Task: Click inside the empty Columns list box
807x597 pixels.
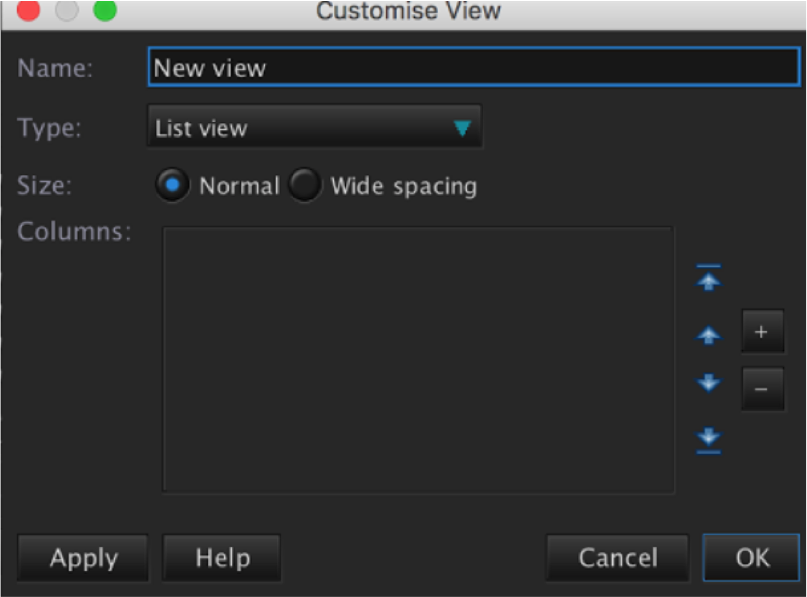Action: pos(418,359)
